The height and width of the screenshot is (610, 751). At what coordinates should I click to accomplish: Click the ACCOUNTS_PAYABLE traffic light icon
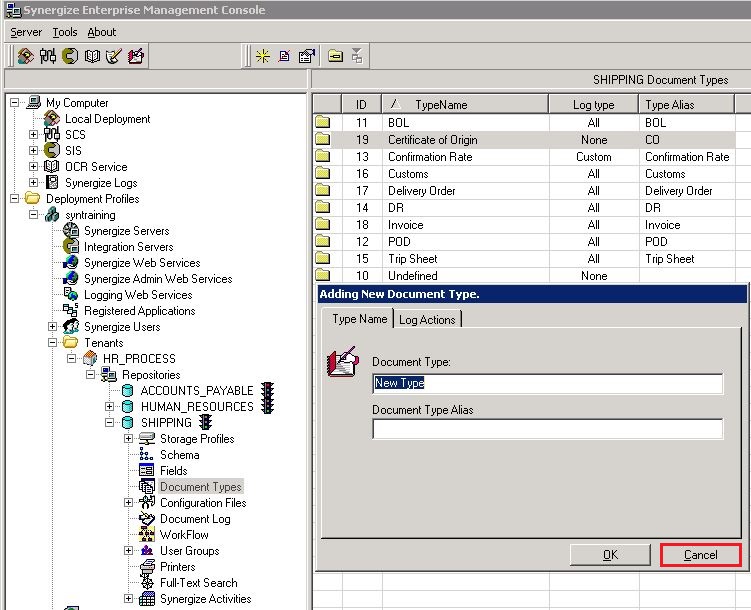pyautogui.click(x=267, y=390)
